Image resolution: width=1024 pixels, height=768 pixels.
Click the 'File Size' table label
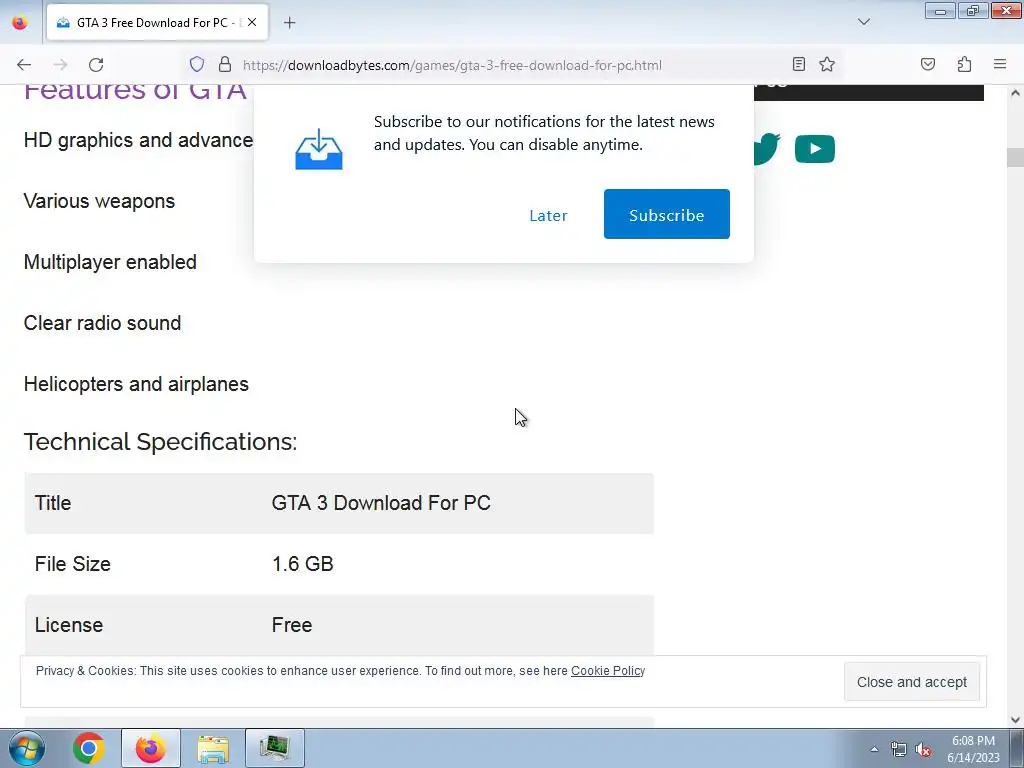pyautogui.click(x=72, y=564)
